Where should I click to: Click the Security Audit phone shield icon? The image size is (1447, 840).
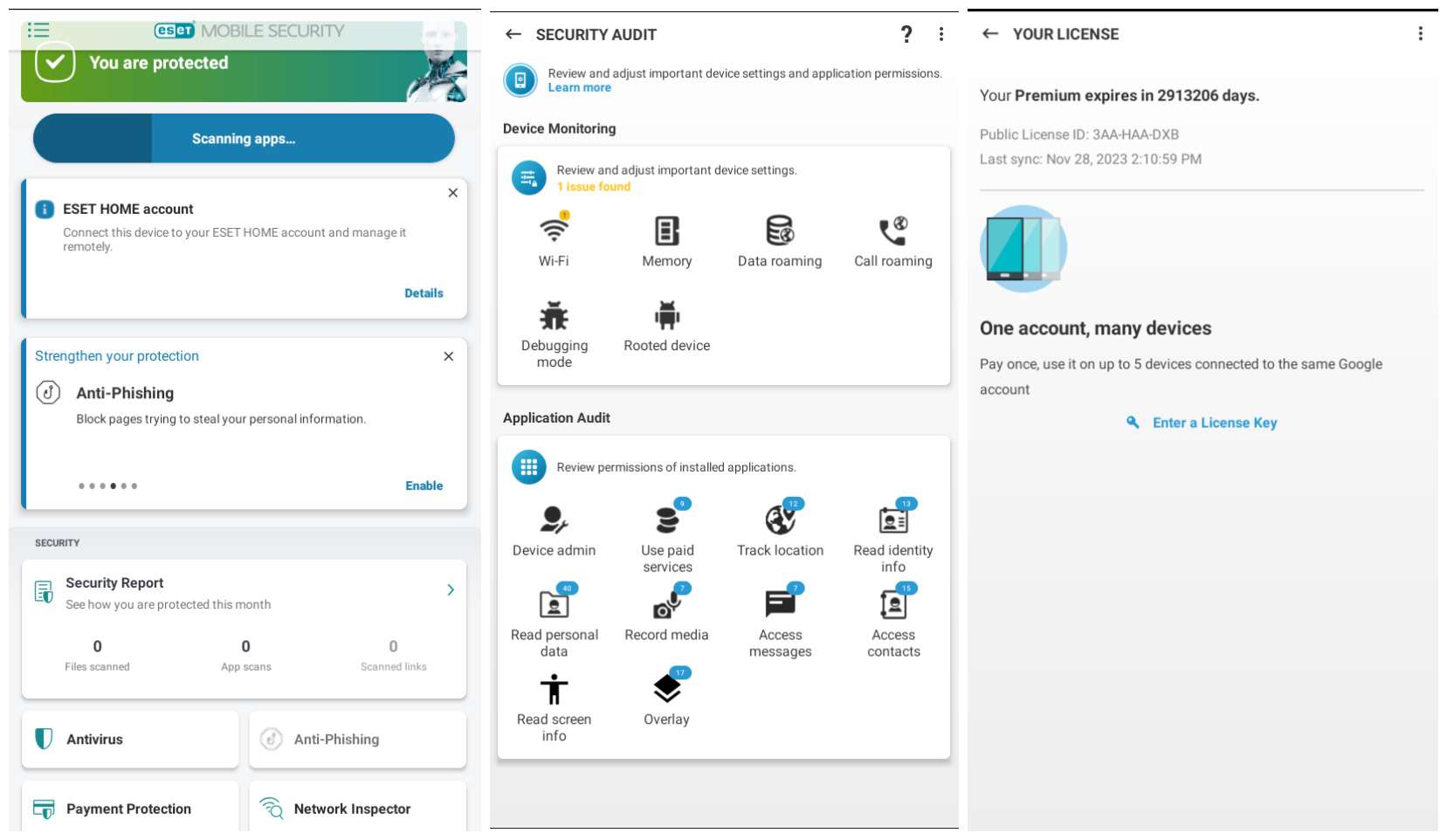520,80
